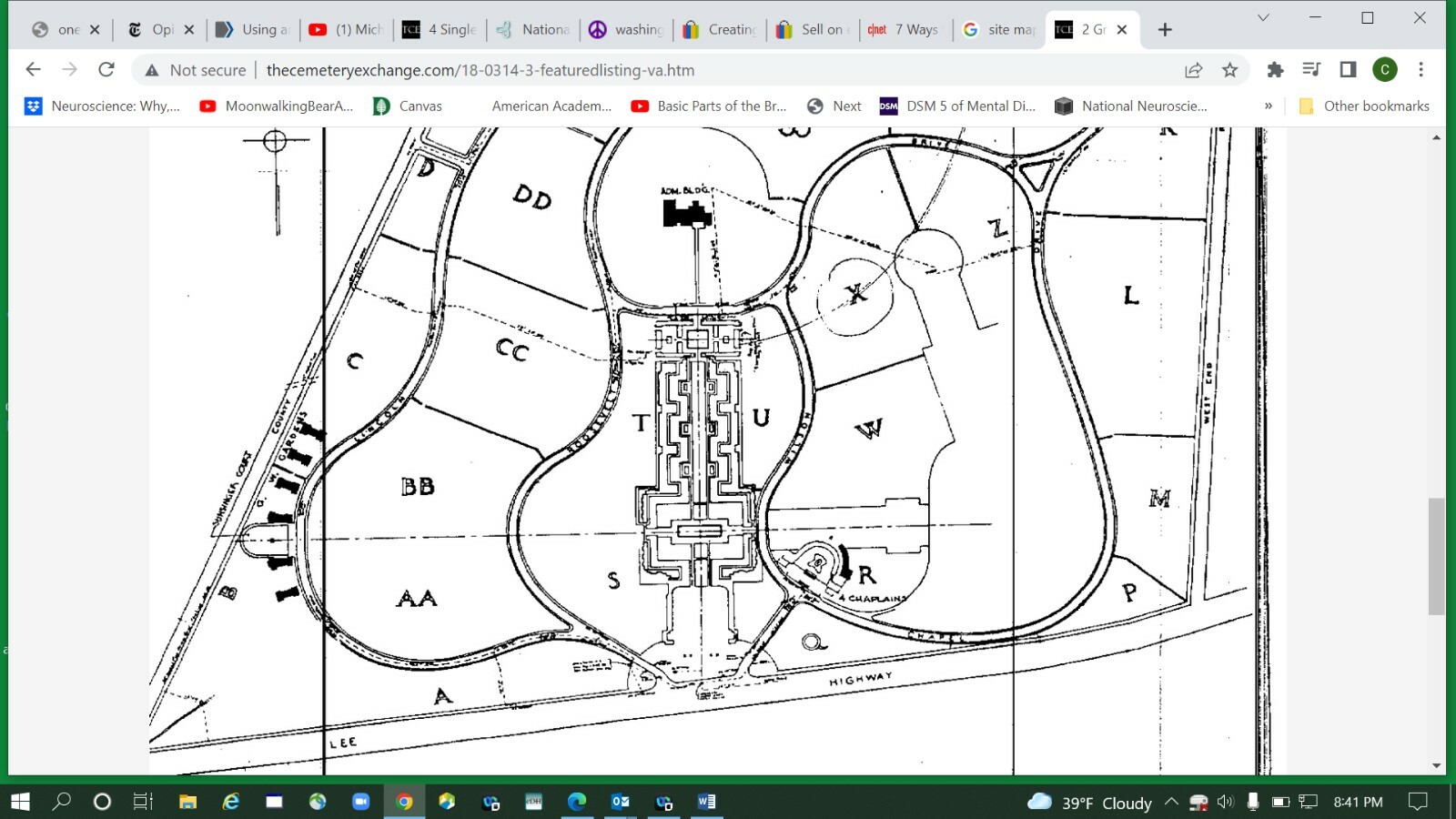The image size is (1456, 819).
Task: Open the National Neuroscie... bookmark
Action: click(x=1131, y=106)
